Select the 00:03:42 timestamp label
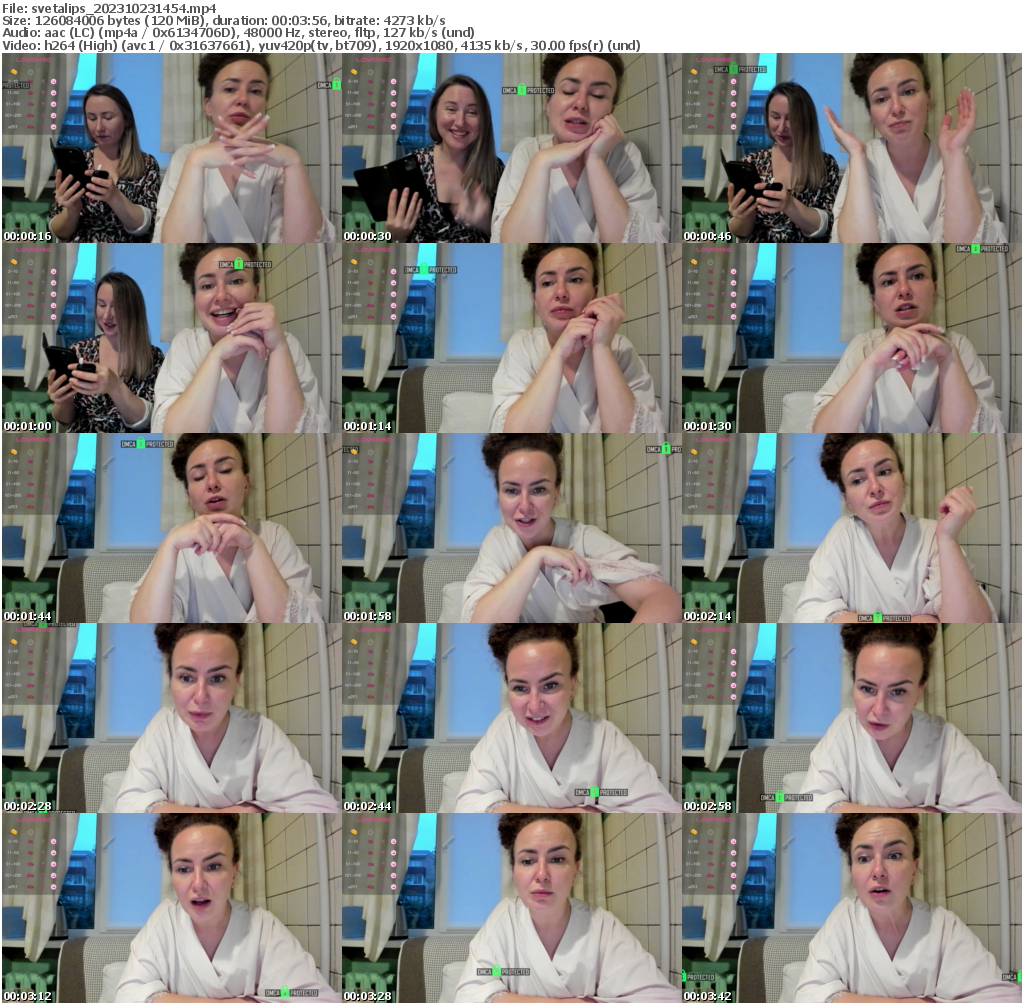The height and width of the screenshot is (1003, 1024). click(706, 996)
